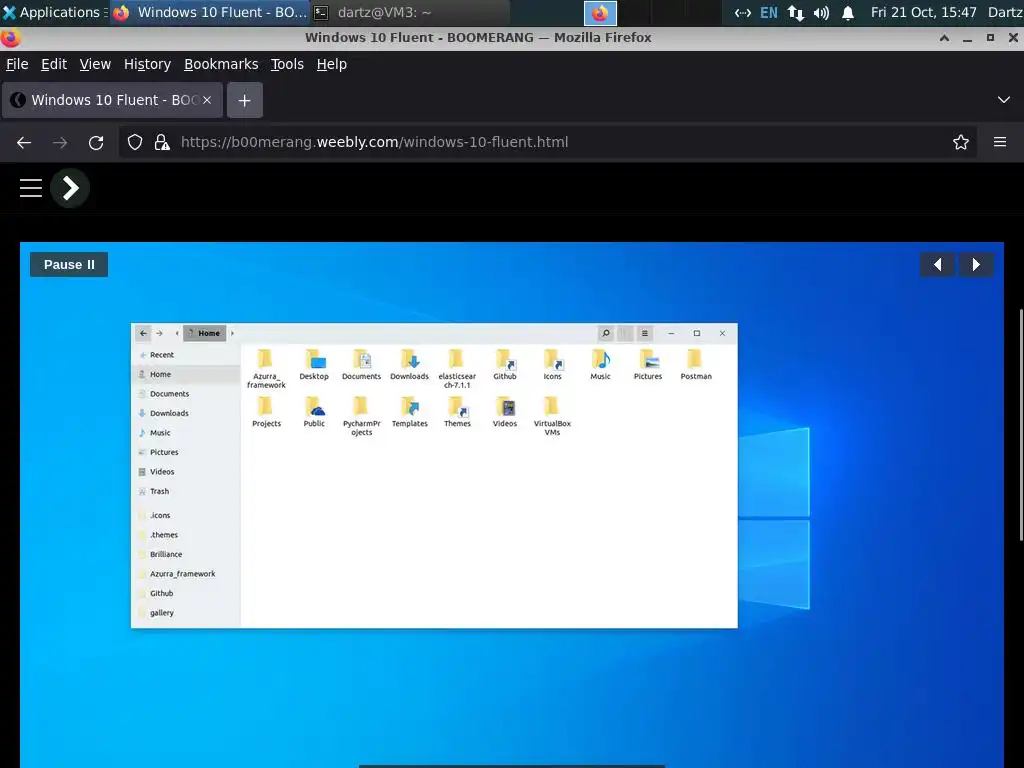Viewport: 1024px width, 768px height.
Task: Open the tracking protection shield
Action: pos(135,142)
